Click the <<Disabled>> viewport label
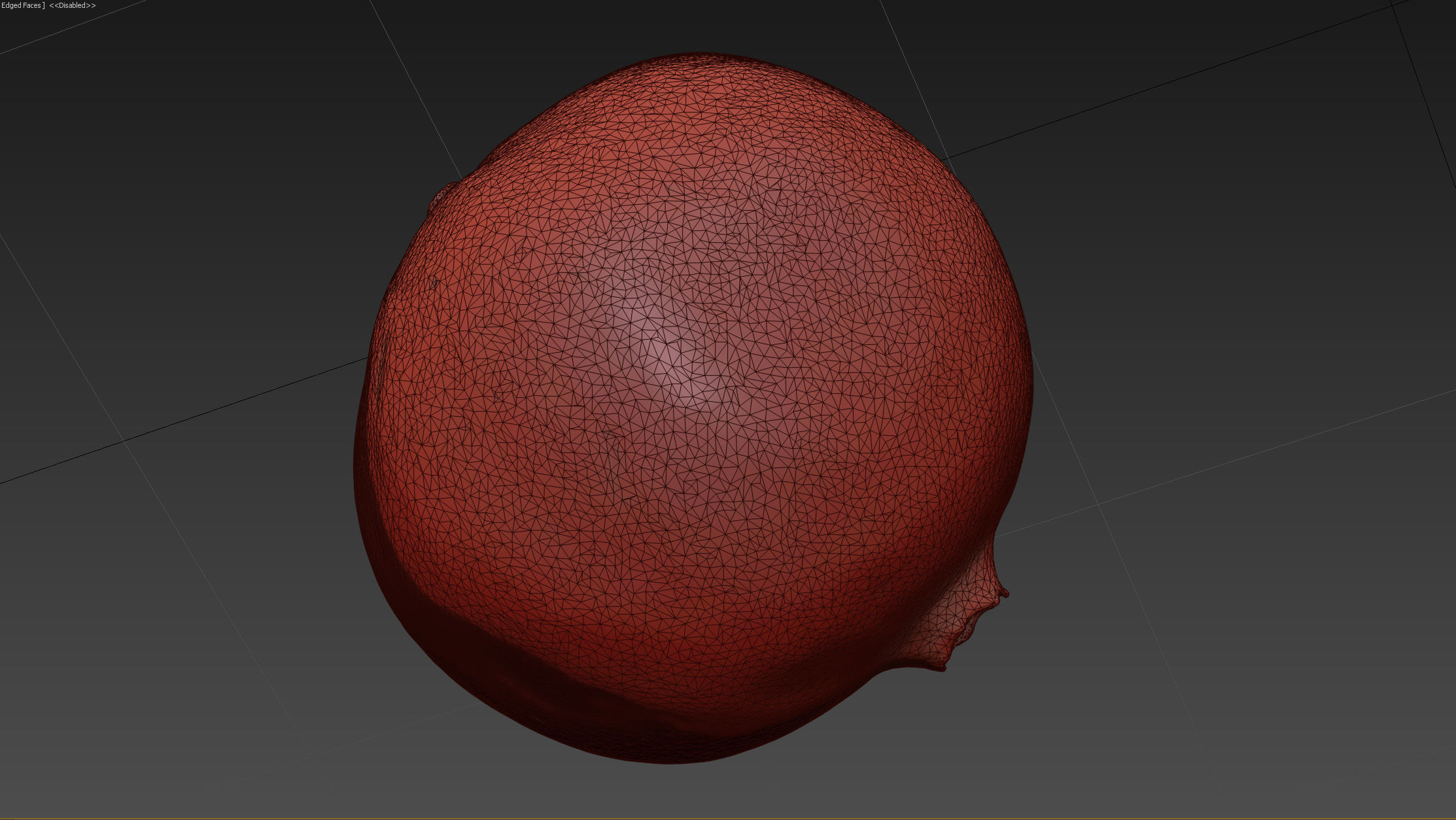 tap(73, 5)
